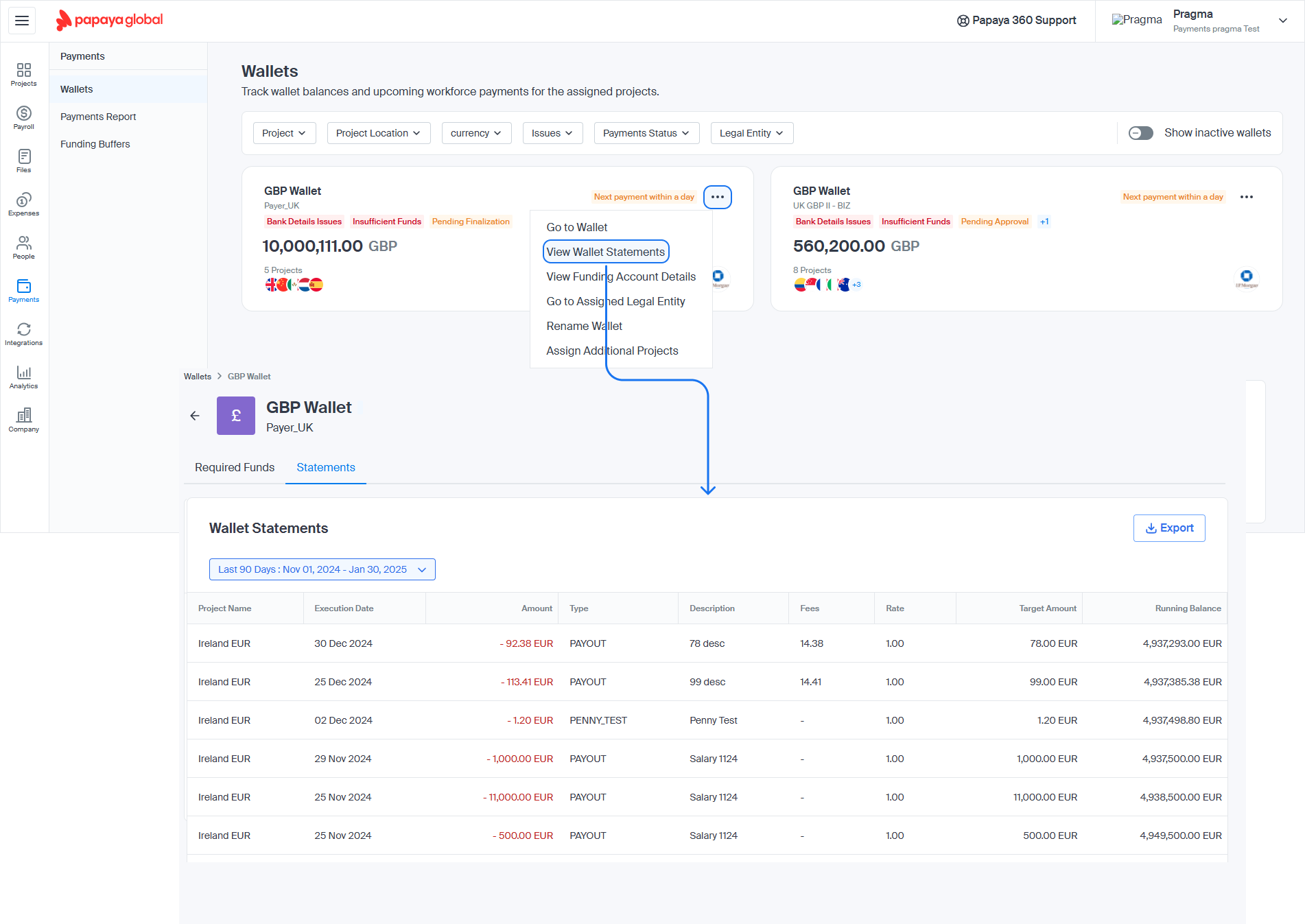This screenshot has height=924, width=1305.
Task: Click the 30 Dec 2024 execution date
Action: [x=343, y=643]
